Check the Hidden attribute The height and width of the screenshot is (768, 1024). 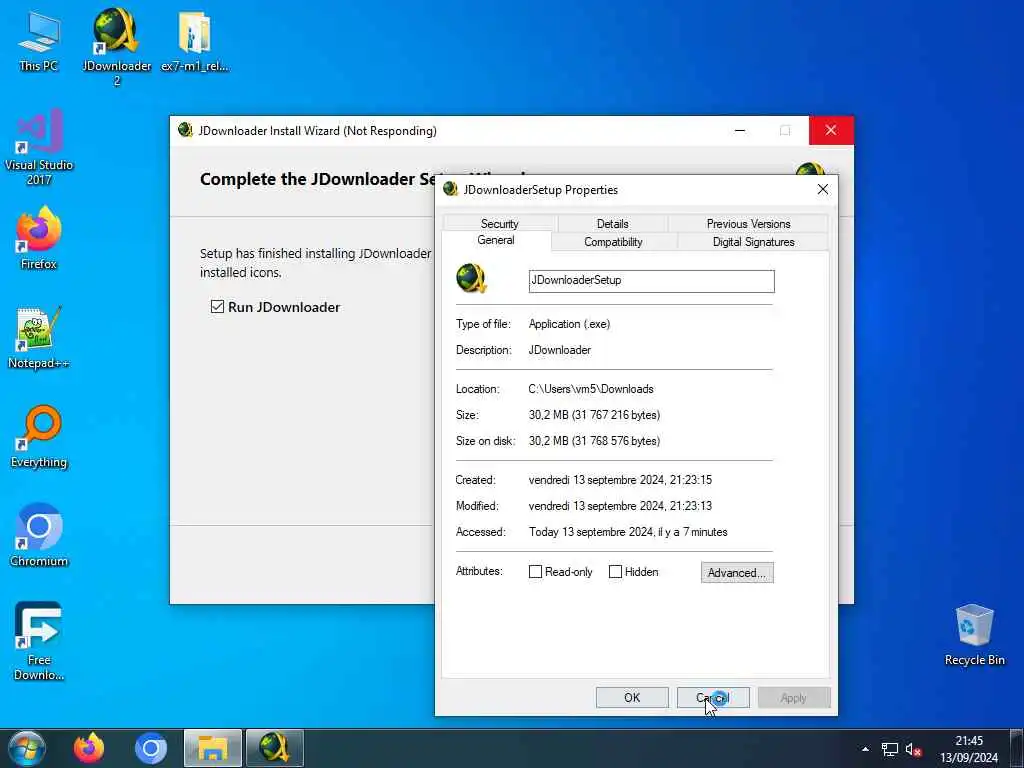(x=615, y=571)
